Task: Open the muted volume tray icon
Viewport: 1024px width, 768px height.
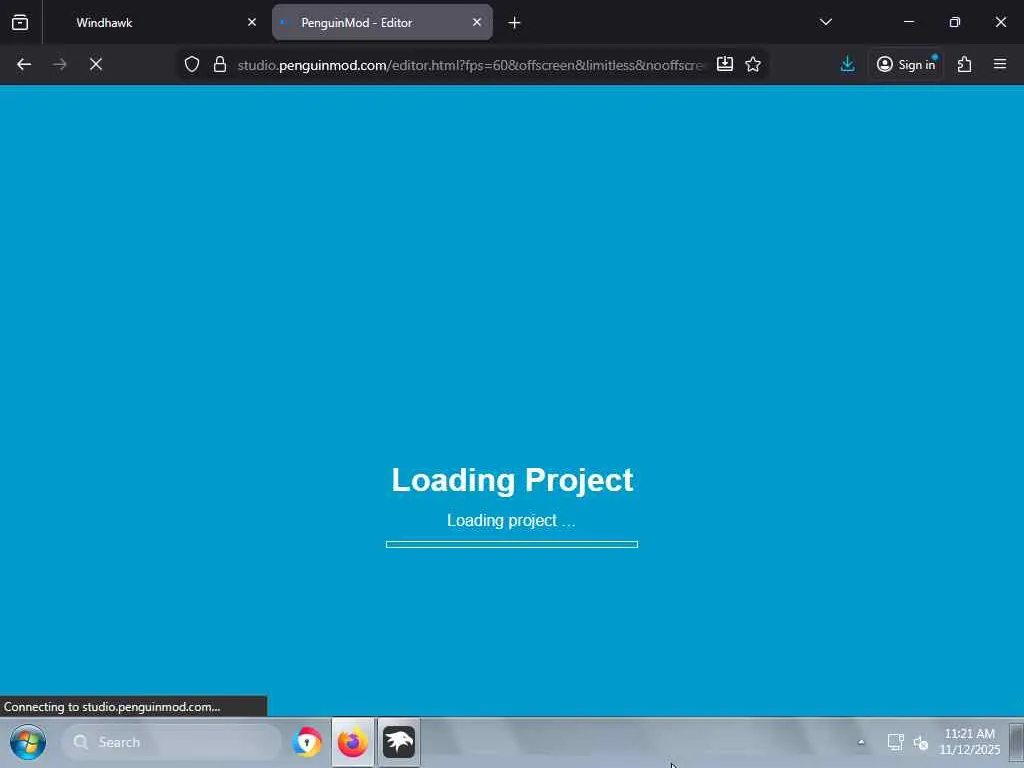Action: click(x=921, y=743)
